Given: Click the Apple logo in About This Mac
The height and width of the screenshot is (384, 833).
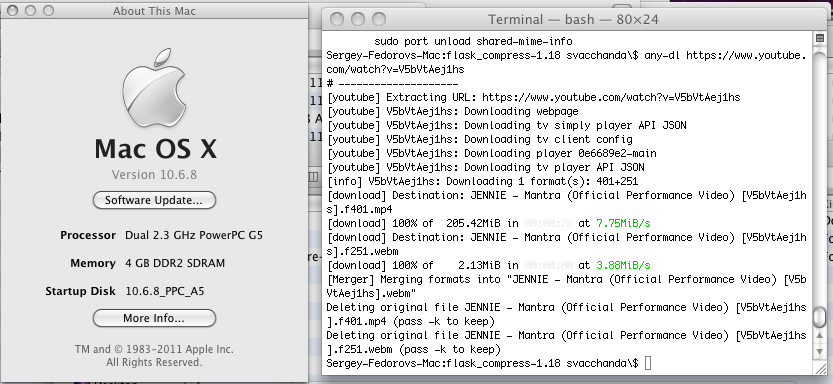Looking at the screenshot, I should click(154, 88).
